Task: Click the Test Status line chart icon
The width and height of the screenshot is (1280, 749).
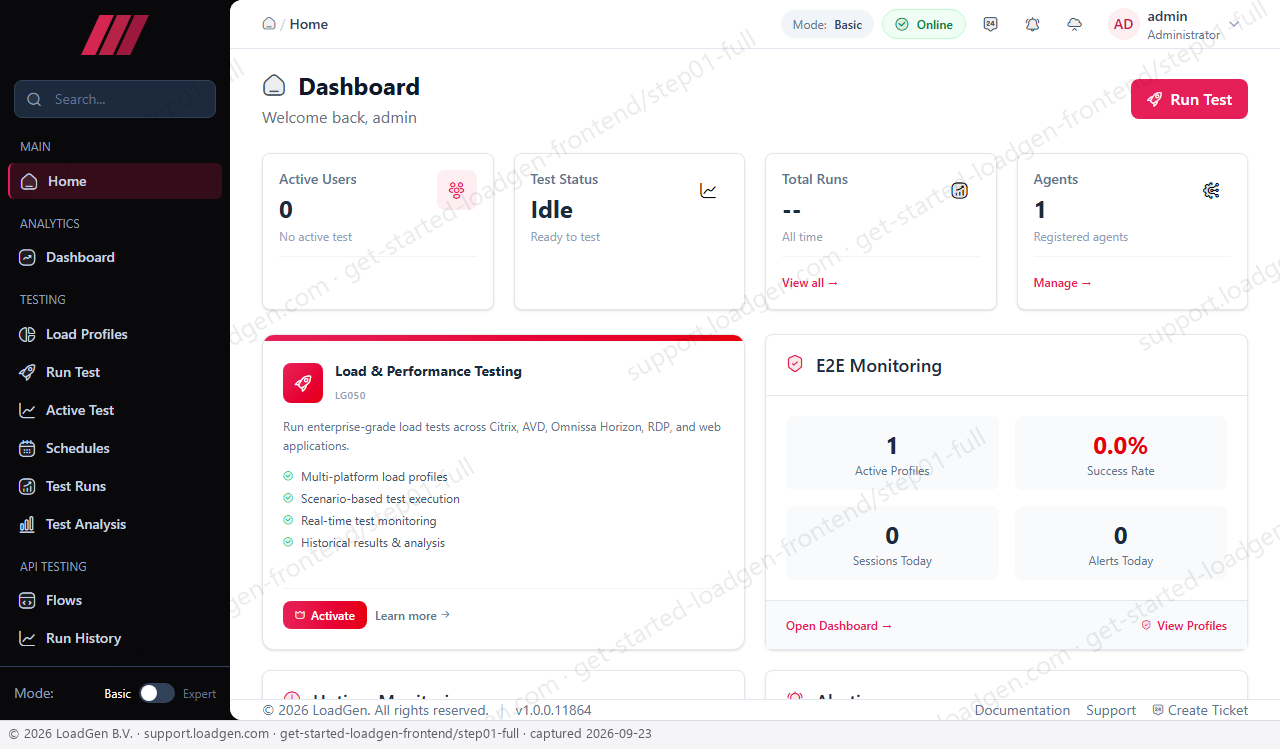Action: click(708, 190)
